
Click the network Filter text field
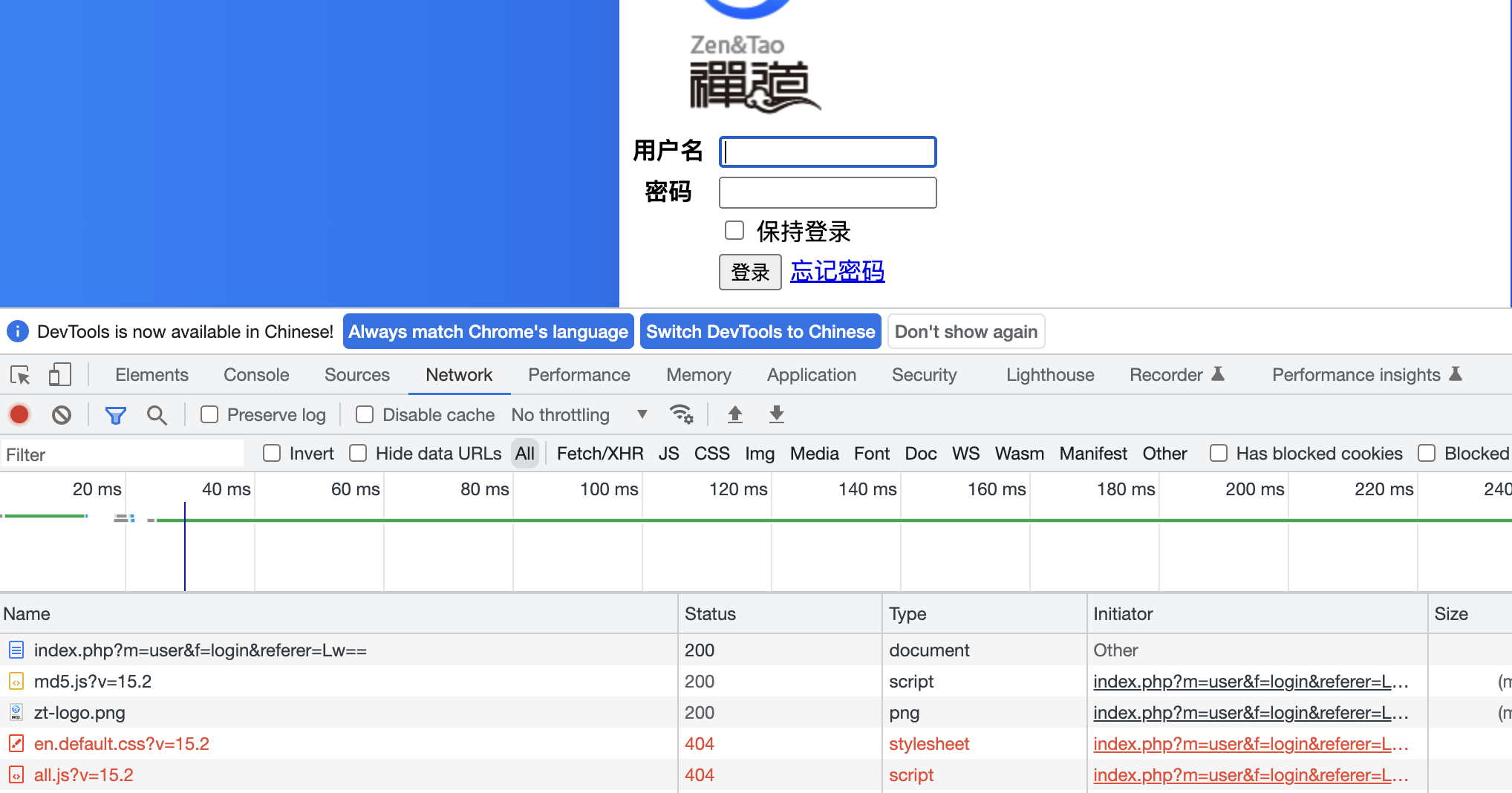[123, 454]
